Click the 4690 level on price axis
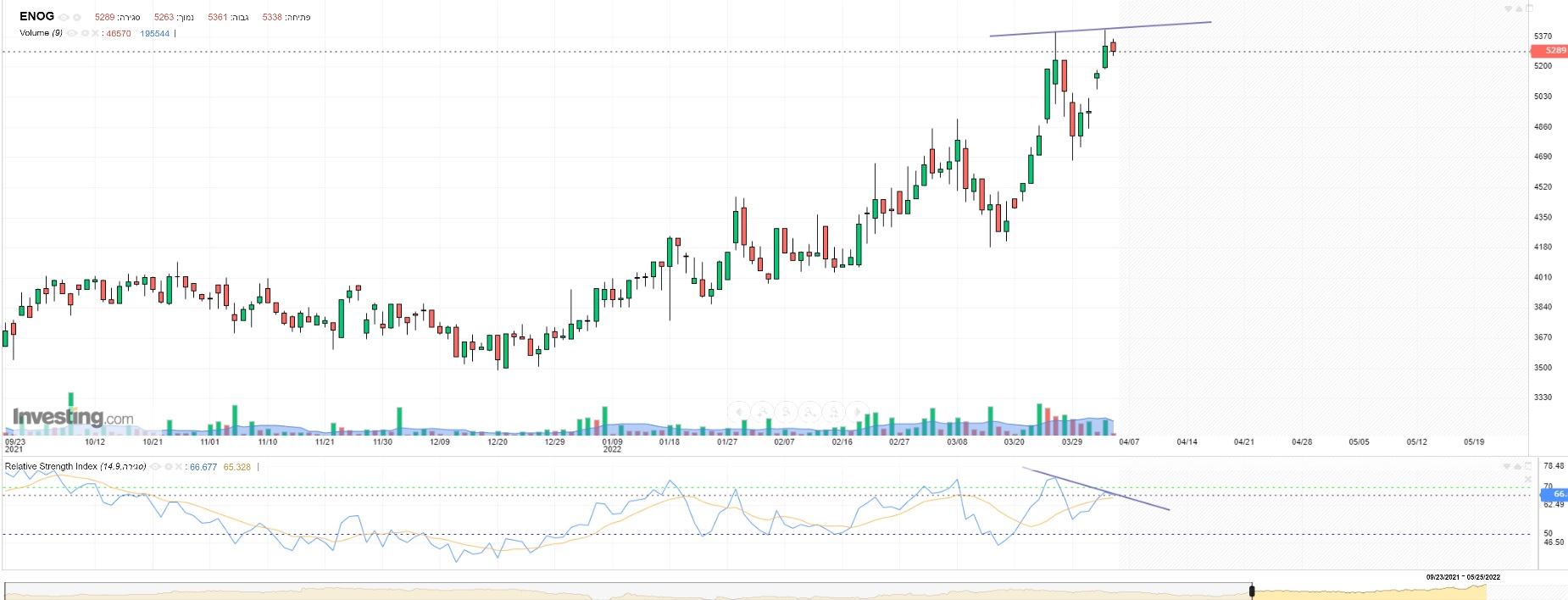This screenshot has width=1568, height=600. click(1543, 157)
